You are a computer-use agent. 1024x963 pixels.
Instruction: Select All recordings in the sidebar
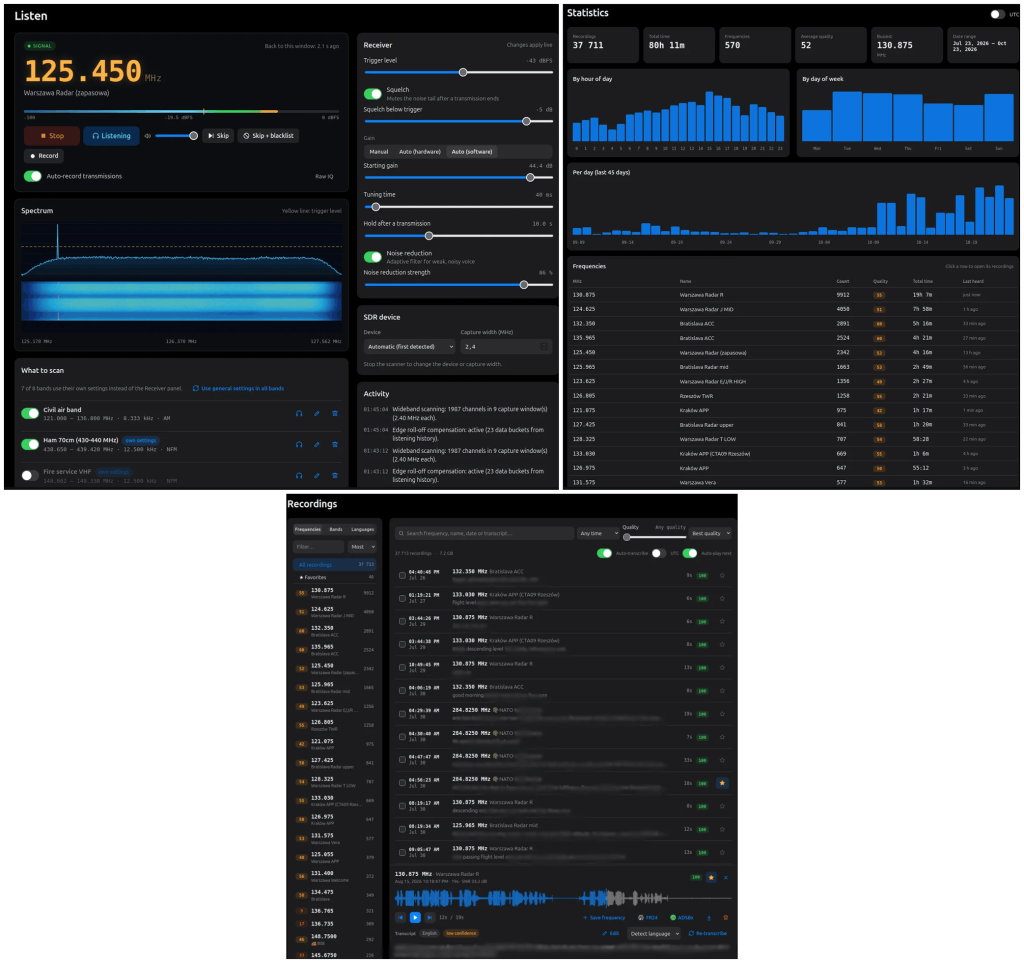click(x=335, y=565)
